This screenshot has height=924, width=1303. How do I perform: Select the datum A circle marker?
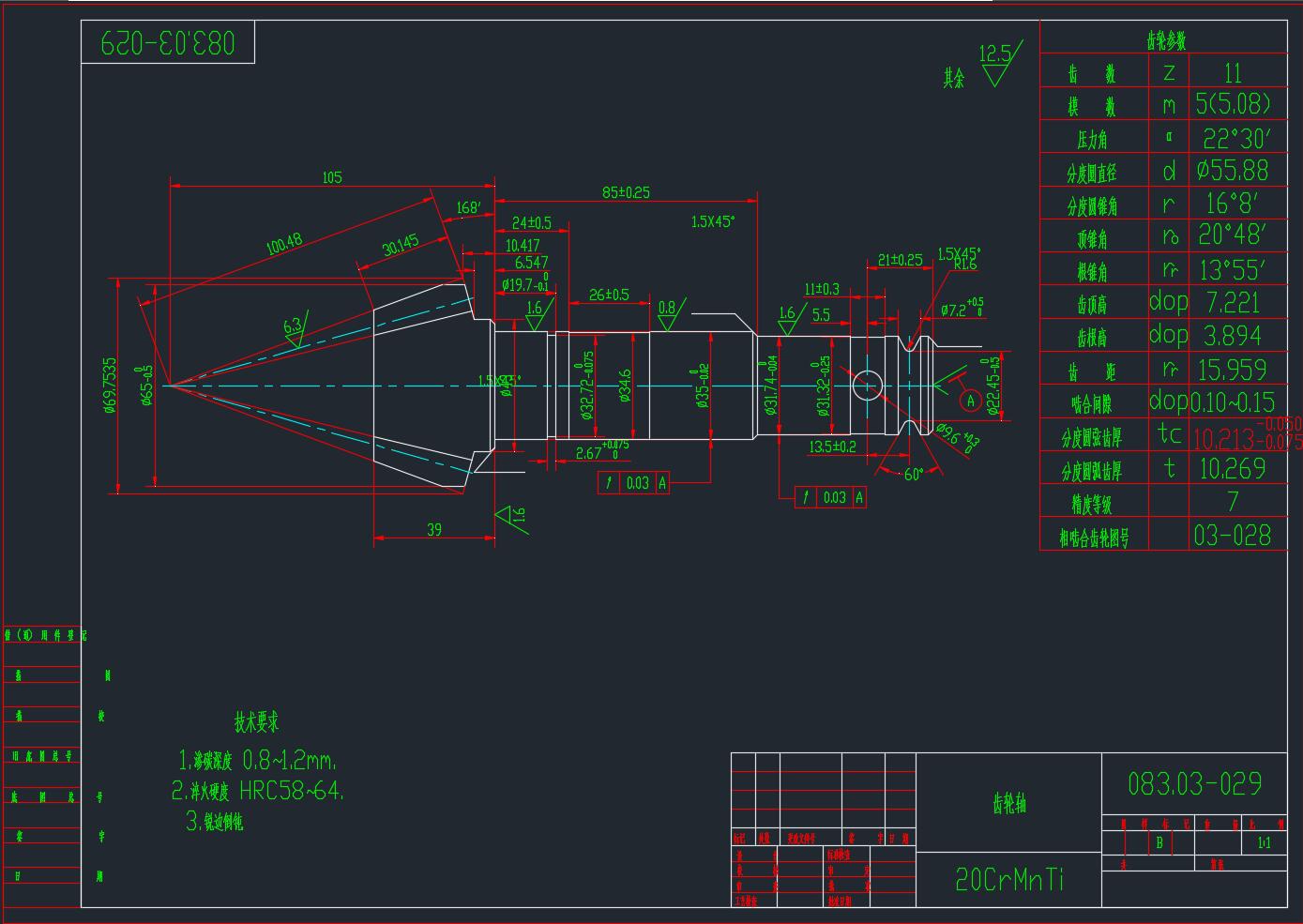pos(971,401)
